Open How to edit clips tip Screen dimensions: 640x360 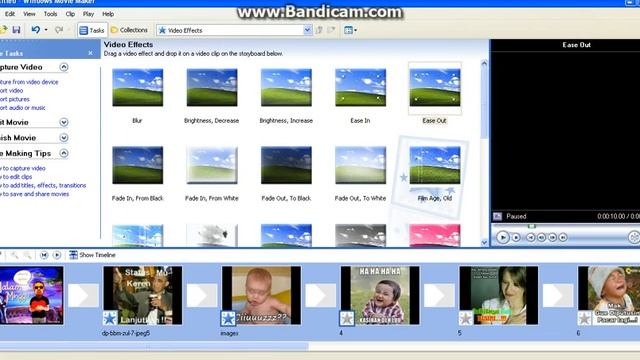[x=16, y=177]
